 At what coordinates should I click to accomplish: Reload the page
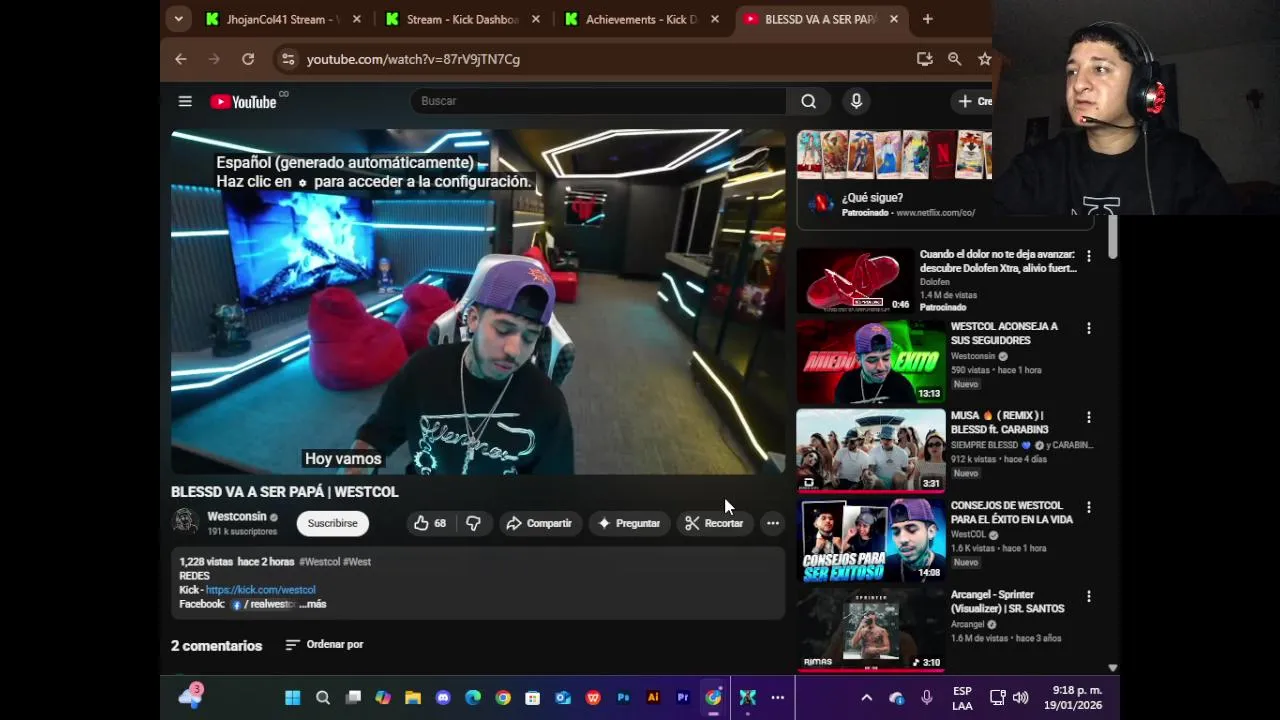click(x=248, y=59)
